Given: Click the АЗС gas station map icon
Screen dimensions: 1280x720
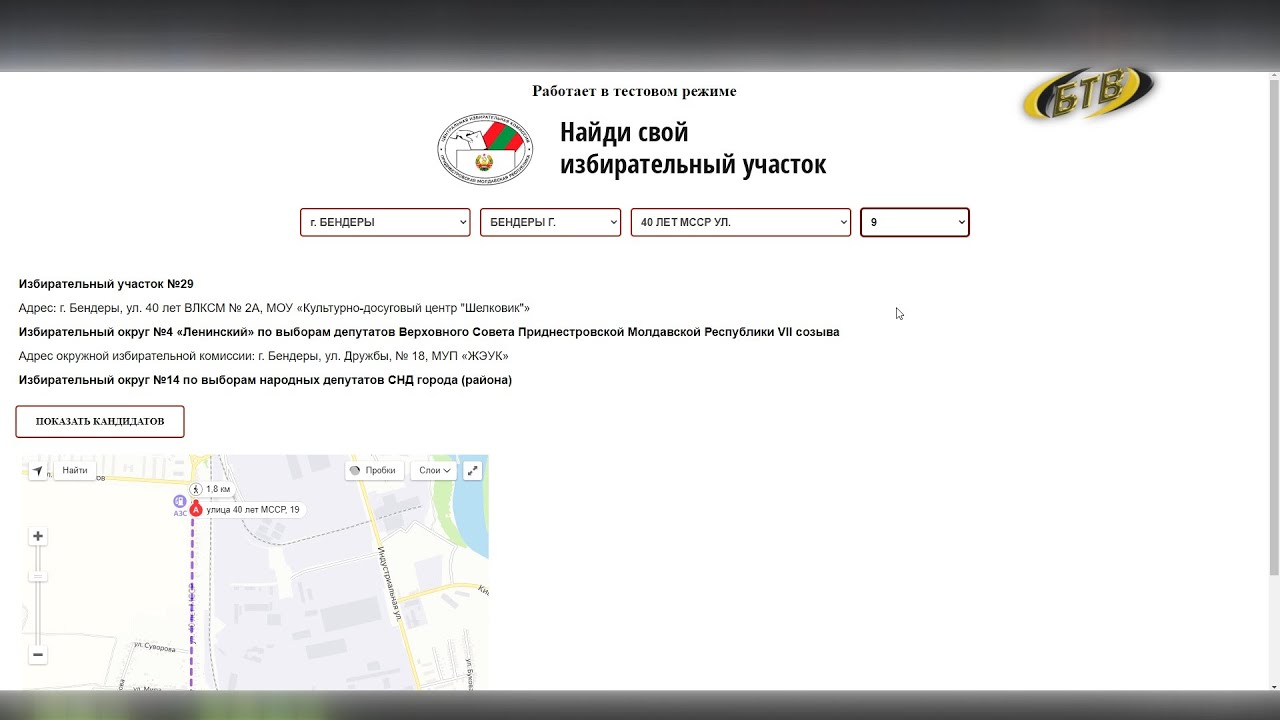Looking at the screenshot, I should click(x=179, y=502).
